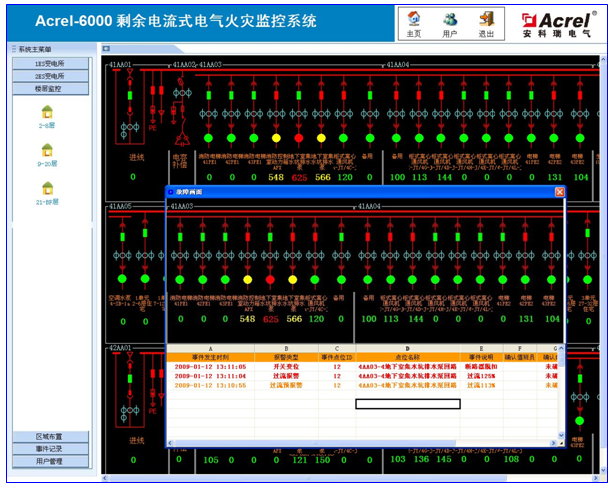613x490 pixels.
Task: Click the 电容补偿 label in 41AA02
Action: [x=180, y=161]
